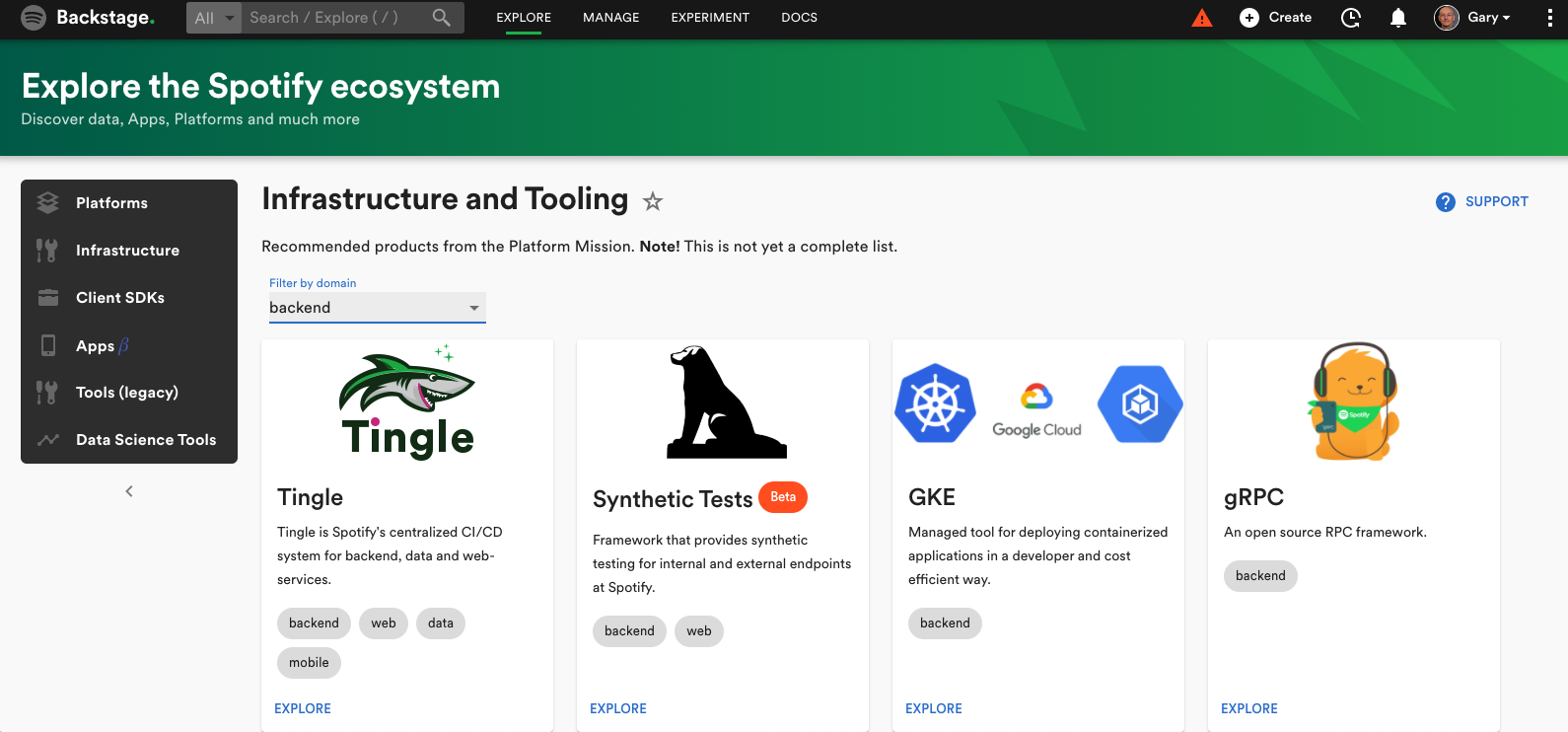
Task: Click the GKE card title
Action: [932, 497]
